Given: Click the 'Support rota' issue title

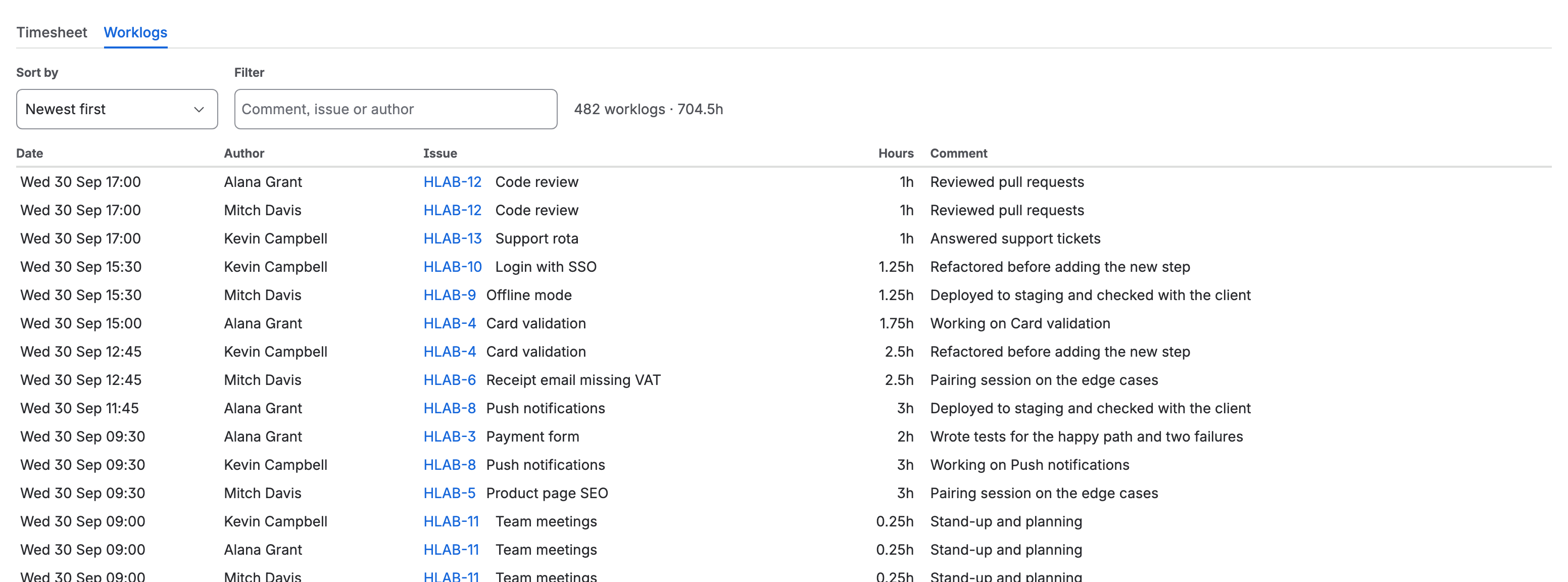Looking at the screenshot, I should [x=537, y=238].
